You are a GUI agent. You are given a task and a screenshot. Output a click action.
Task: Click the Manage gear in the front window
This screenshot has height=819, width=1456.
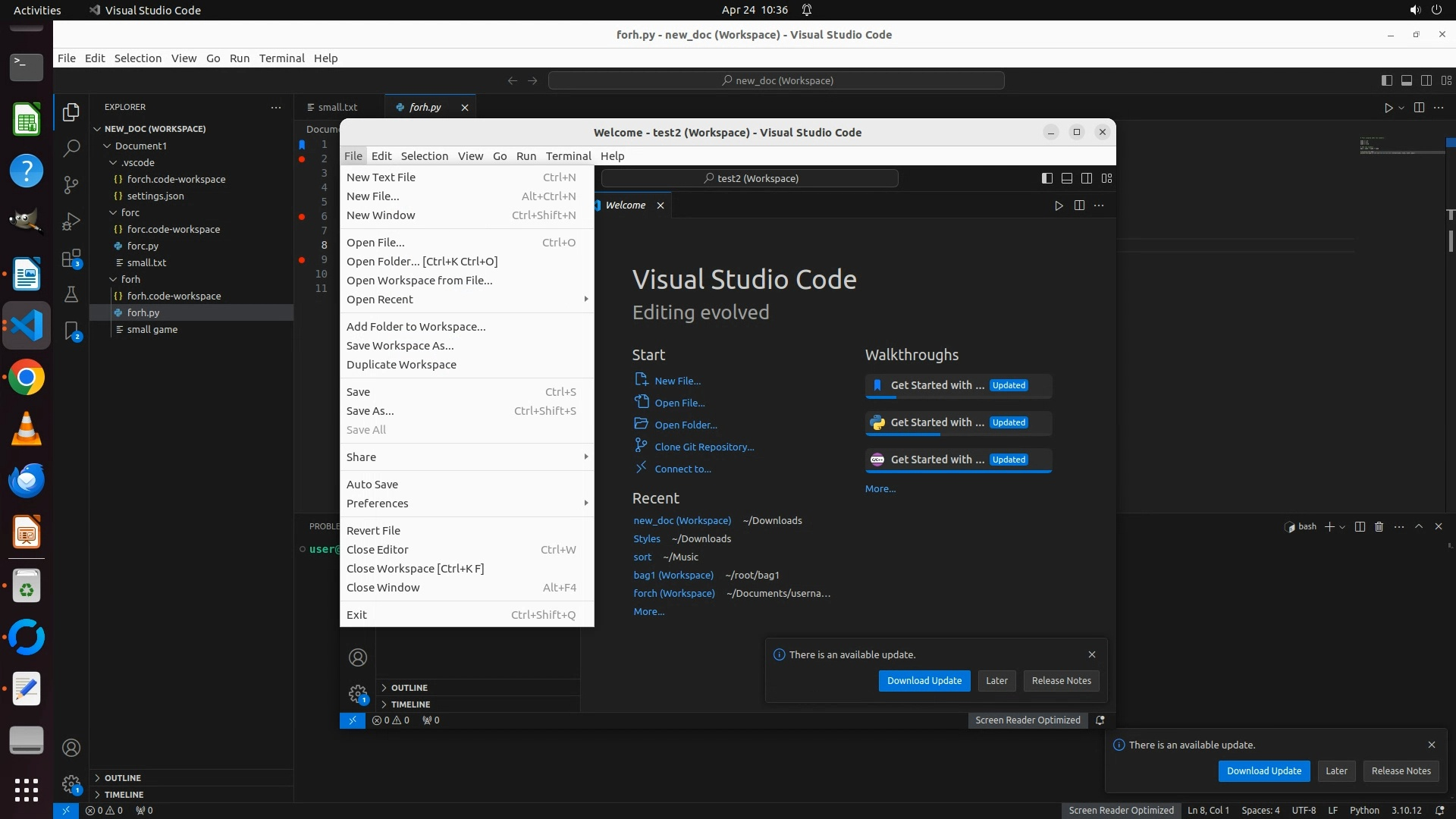(357, 693)
